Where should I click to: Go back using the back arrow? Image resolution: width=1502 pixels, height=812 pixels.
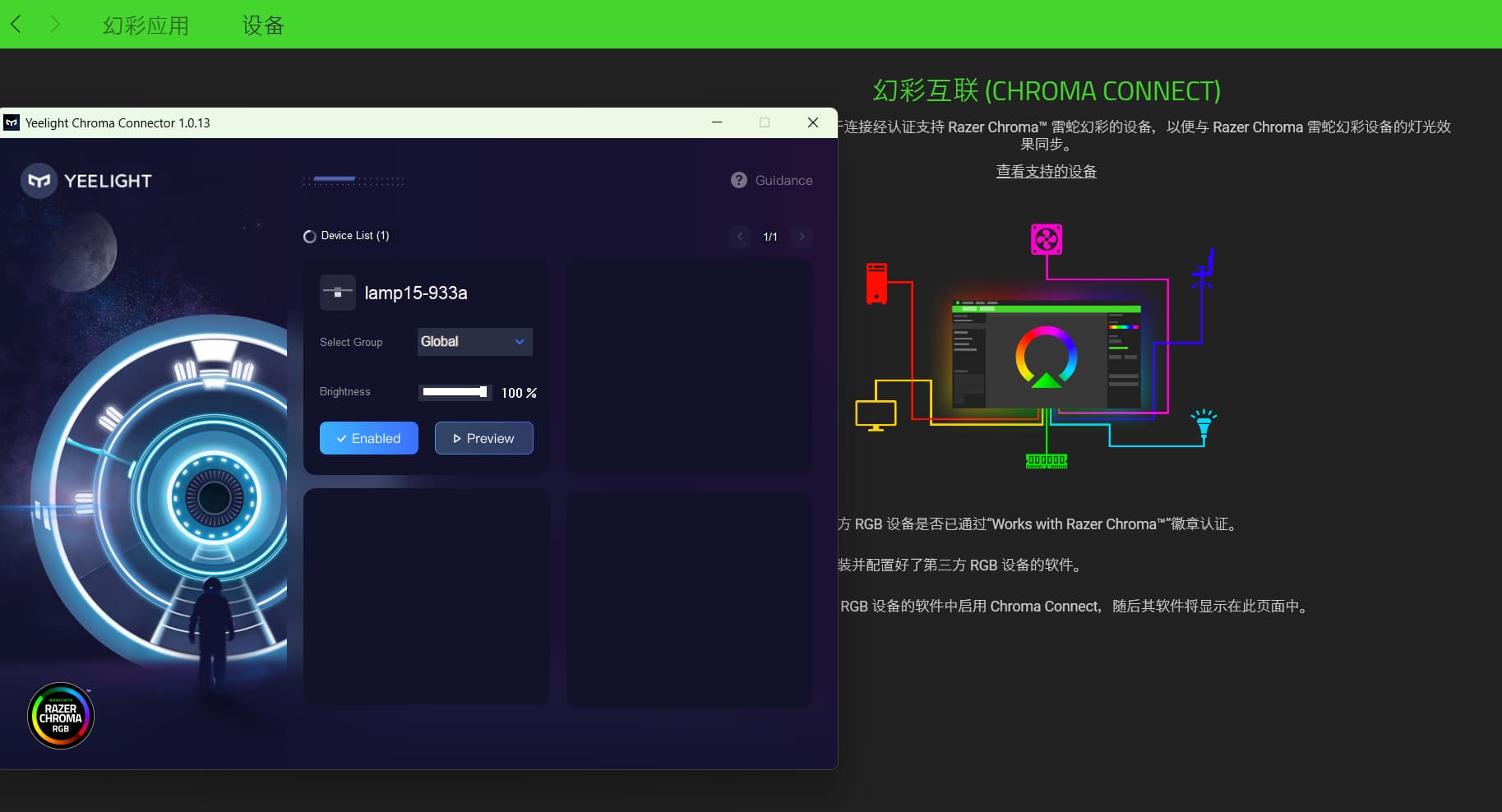[x=16, y=25]
